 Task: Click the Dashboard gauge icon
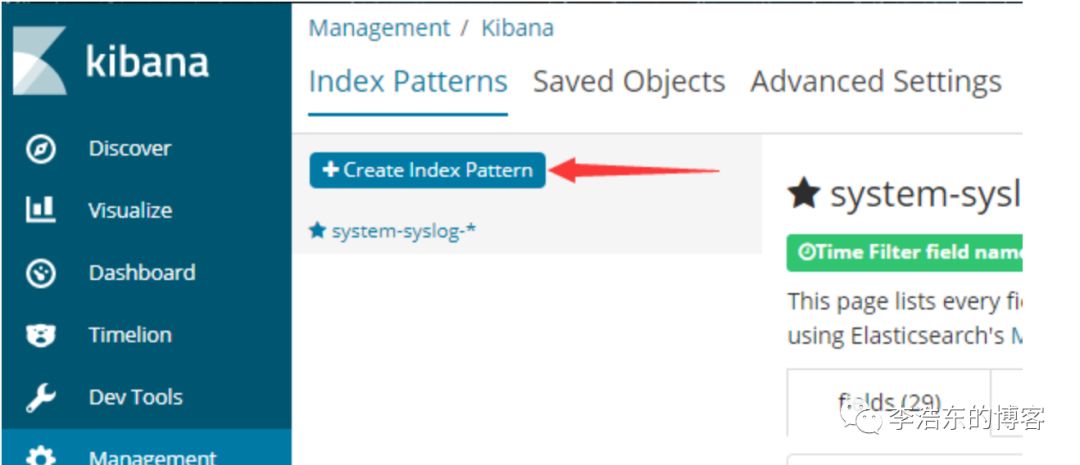coord(41,273)
